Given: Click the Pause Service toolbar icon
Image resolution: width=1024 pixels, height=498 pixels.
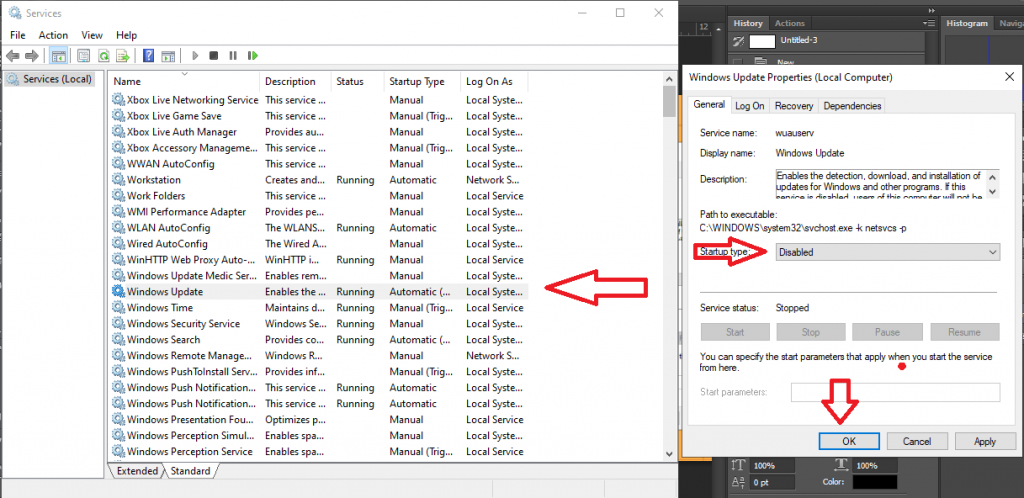Looking at the screenshot, I should pos(233,56).
